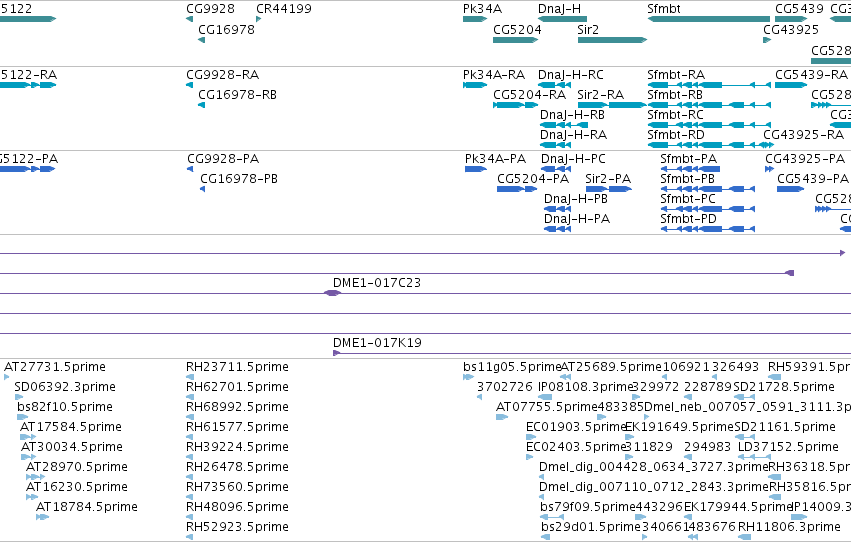851x542 pixels.
Task: Click the RH26478.5prime EST label
Action: (x=237, y=468)
